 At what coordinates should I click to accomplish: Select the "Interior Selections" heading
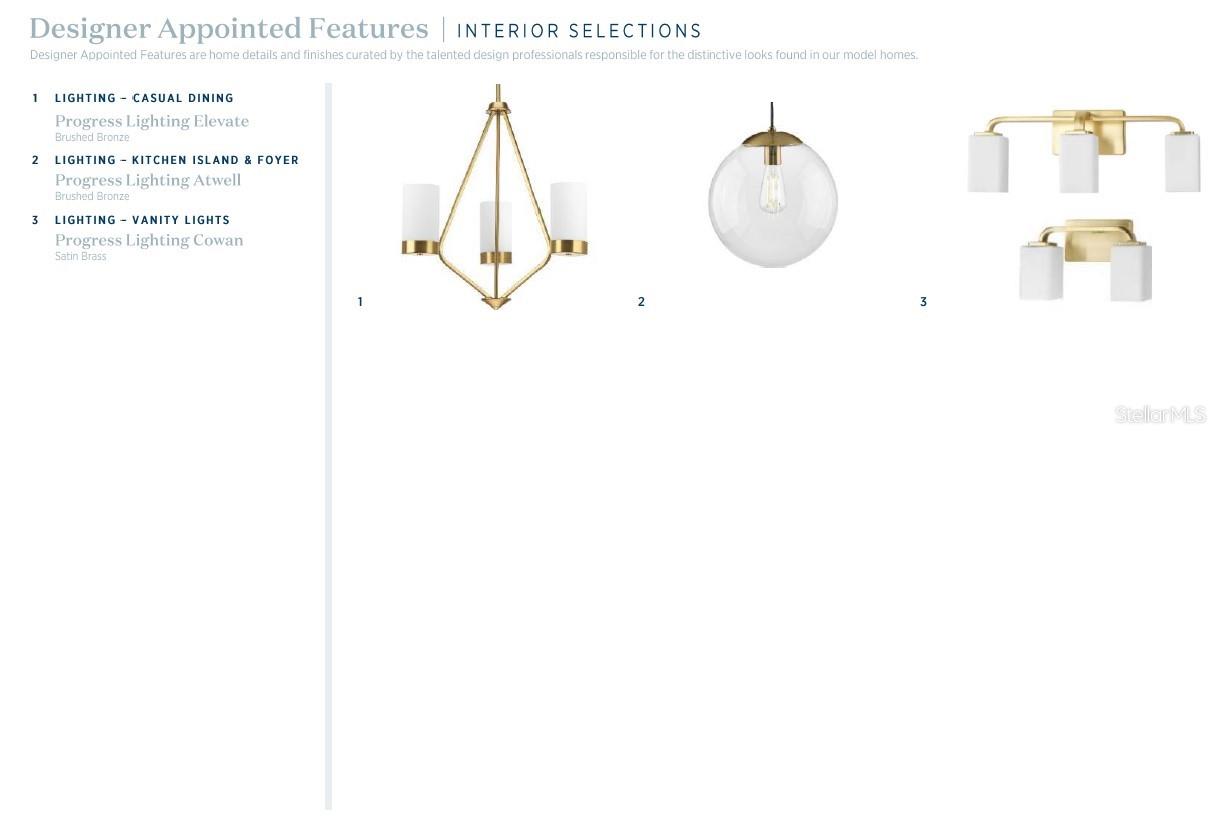click(x=579, y=31)
